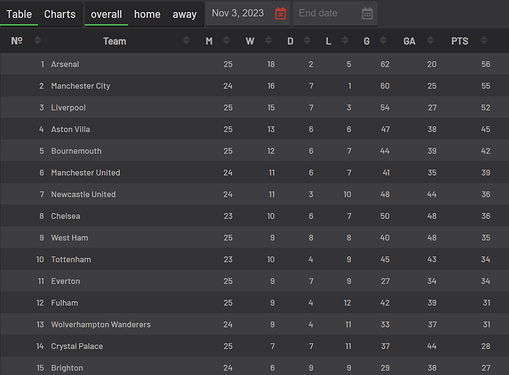Sort table by № column arrows
This screenshot has width=509, height=375.
click(x=37, y=41)
